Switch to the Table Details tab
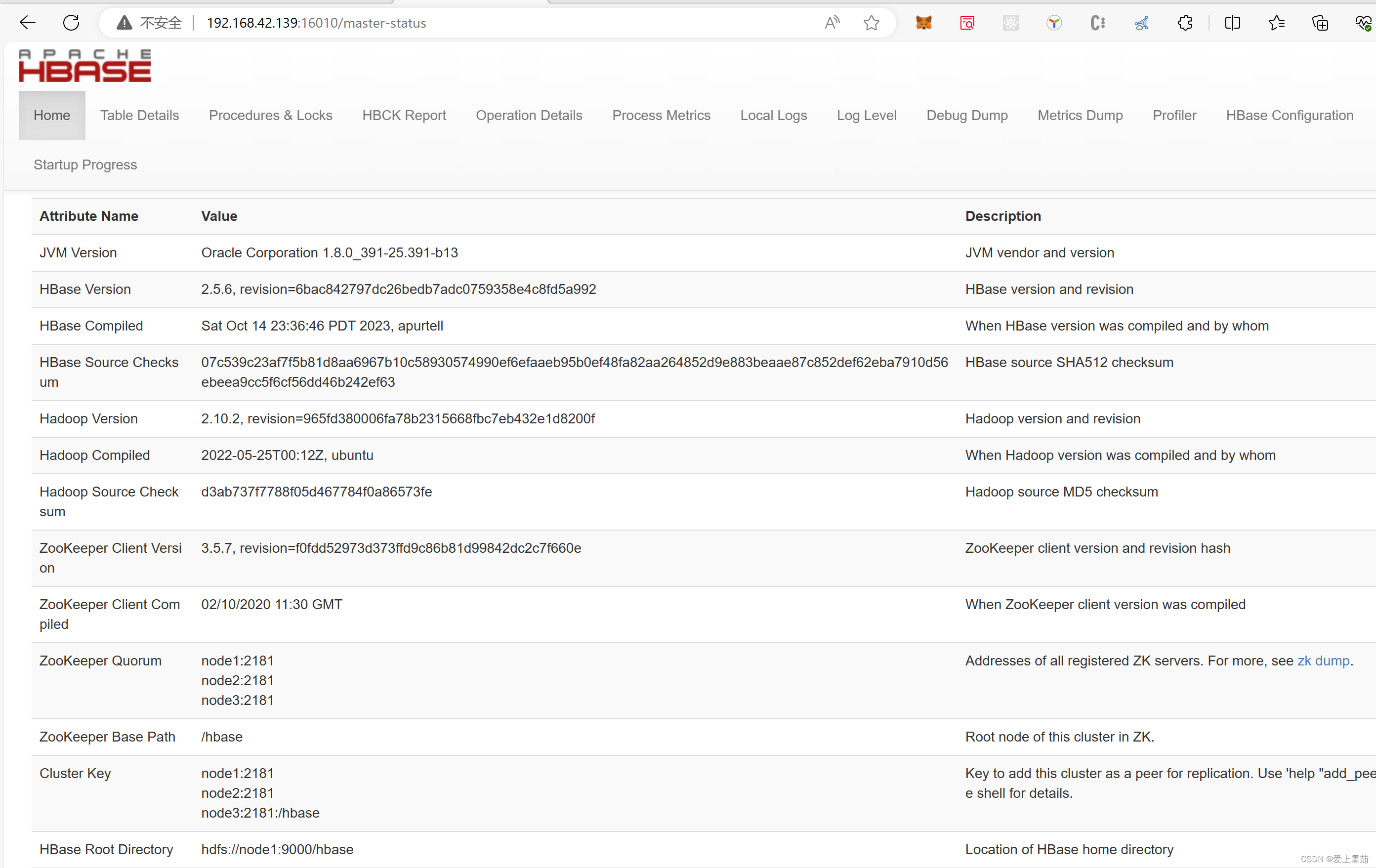1376x868 pixels. click(139, 115)
